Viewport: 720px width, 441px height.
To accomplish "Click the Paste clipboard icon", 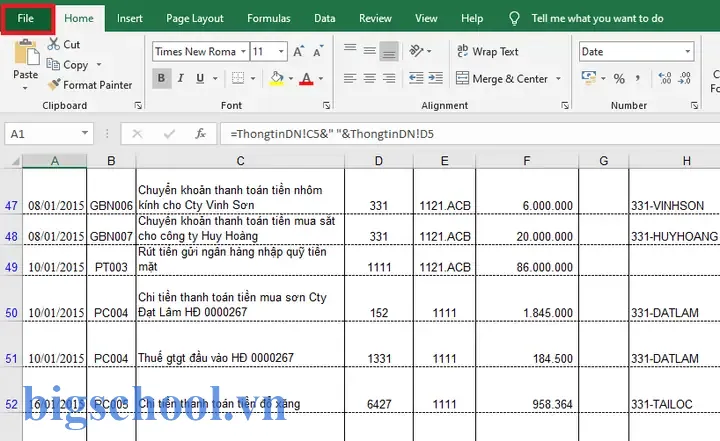I will click(x=26, y=53).
